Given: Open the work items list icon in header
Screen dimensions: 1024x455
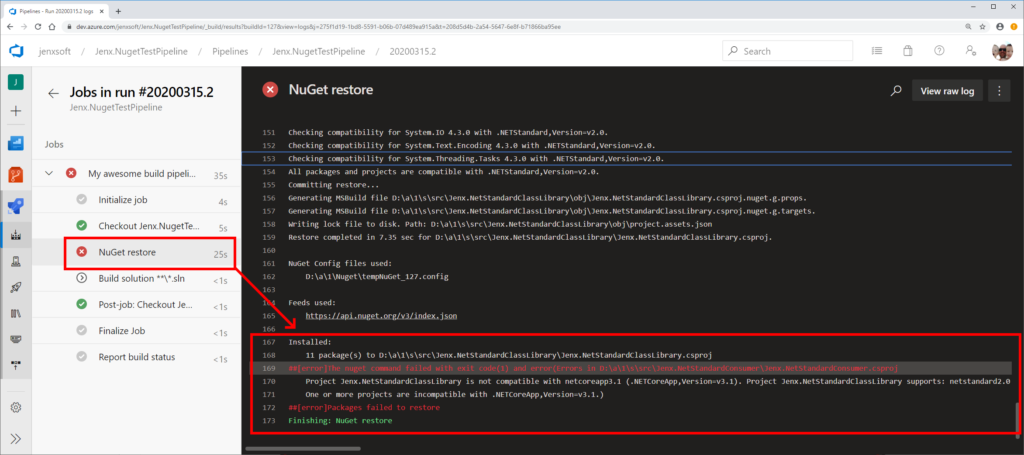Looking at the screenshot, I should point(876,51).
